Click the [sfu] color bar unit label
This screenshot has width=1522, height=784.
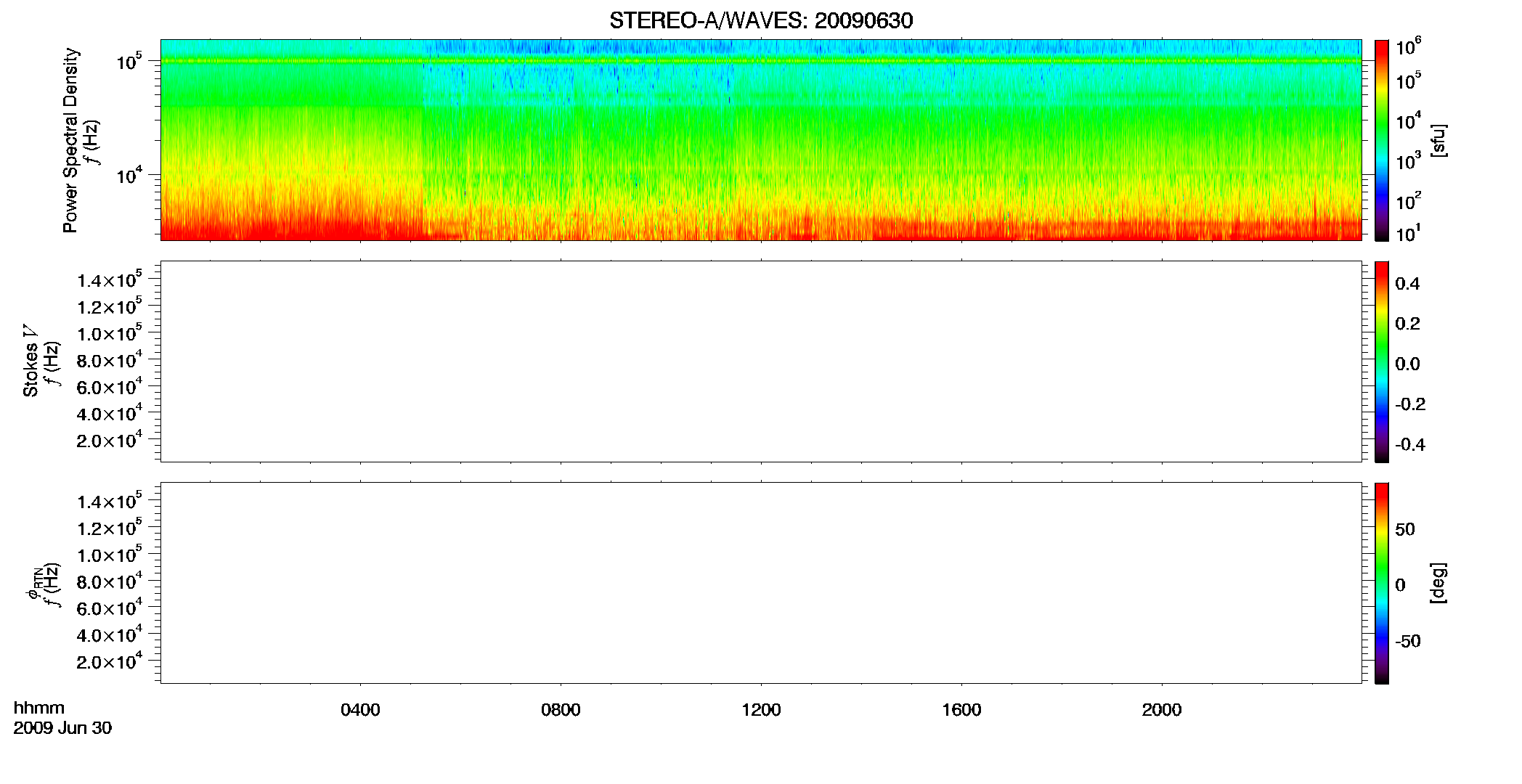(1438, 141)
